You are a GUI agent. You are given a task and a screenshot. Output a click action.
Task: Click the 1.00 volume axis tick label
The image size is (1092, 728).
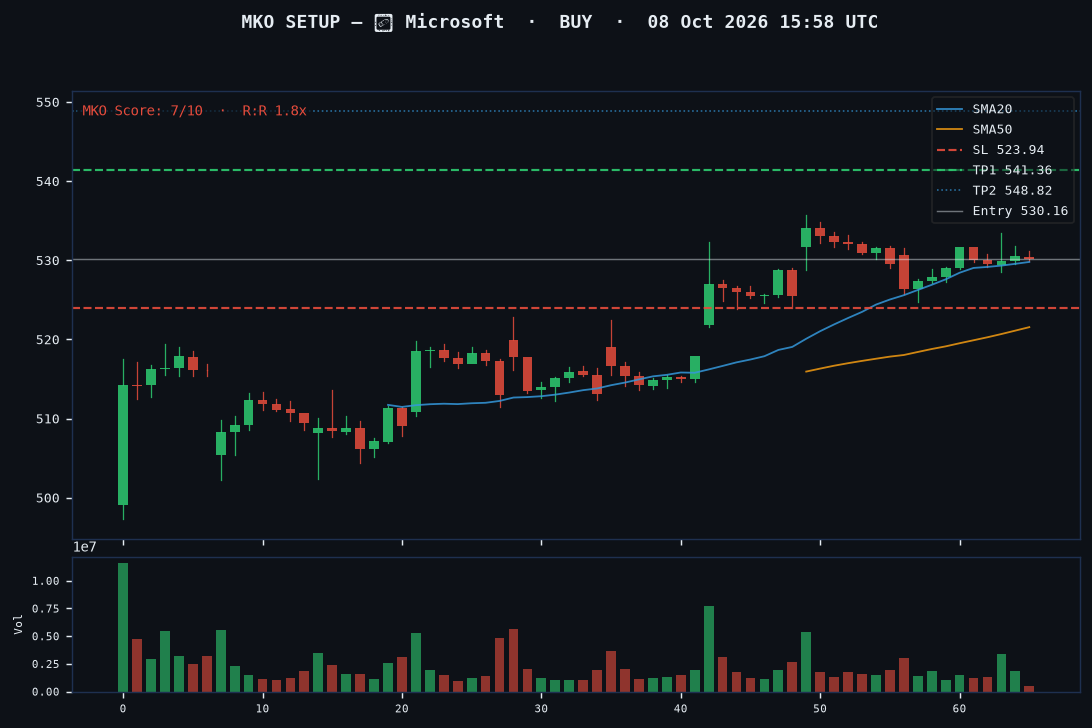click(46, 581)
